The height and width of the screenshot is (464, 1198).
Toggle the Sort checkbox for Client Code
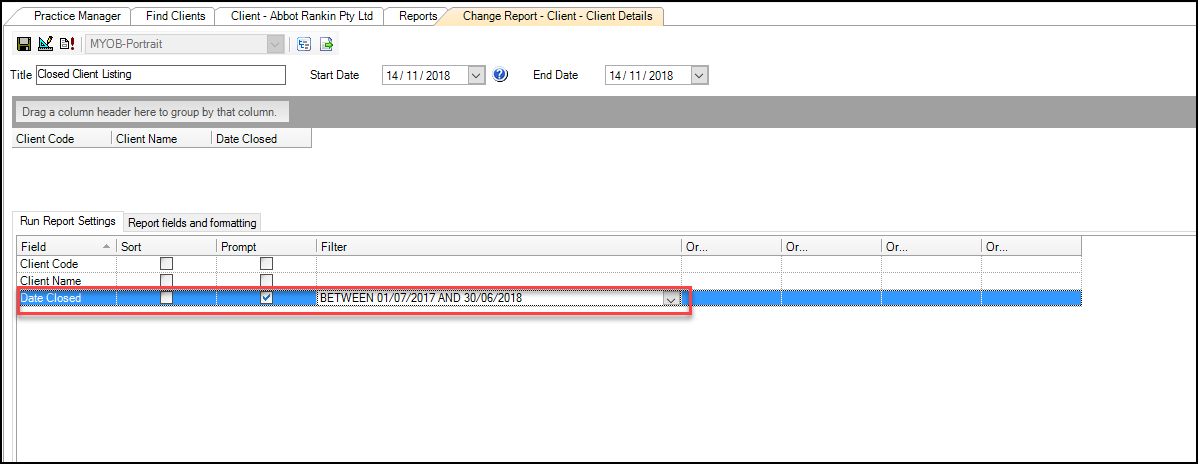[167, 264]
